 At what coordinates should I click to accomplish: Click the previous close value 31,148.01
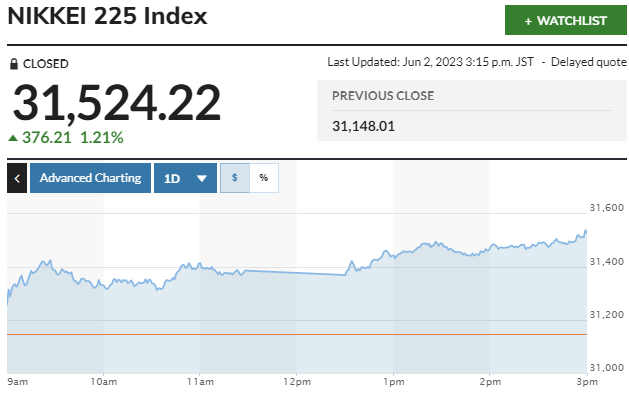[x=364, y=126]
